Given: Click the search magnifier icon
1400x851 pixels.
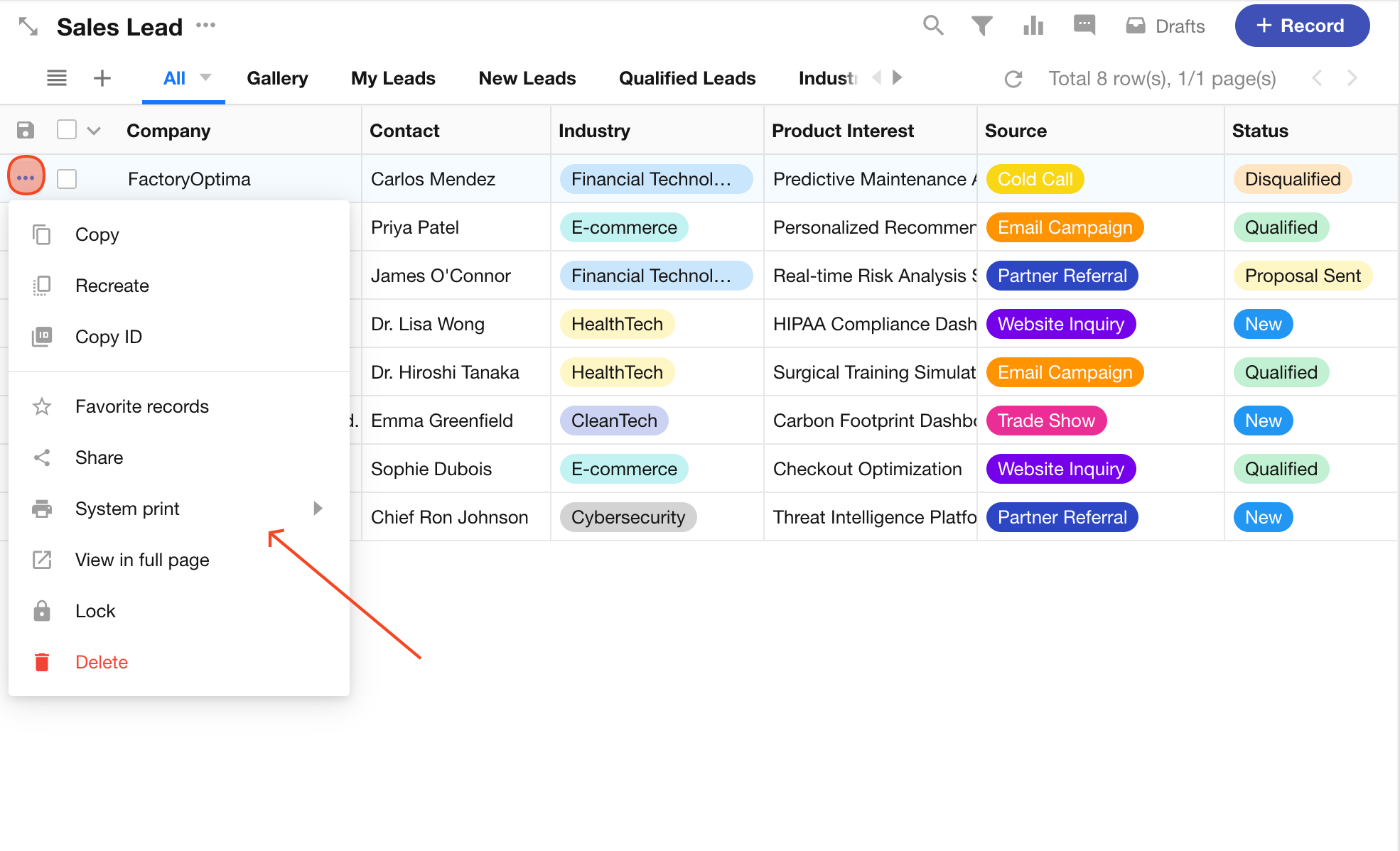Looking at the screenshot, I should [x=933, y=26].
